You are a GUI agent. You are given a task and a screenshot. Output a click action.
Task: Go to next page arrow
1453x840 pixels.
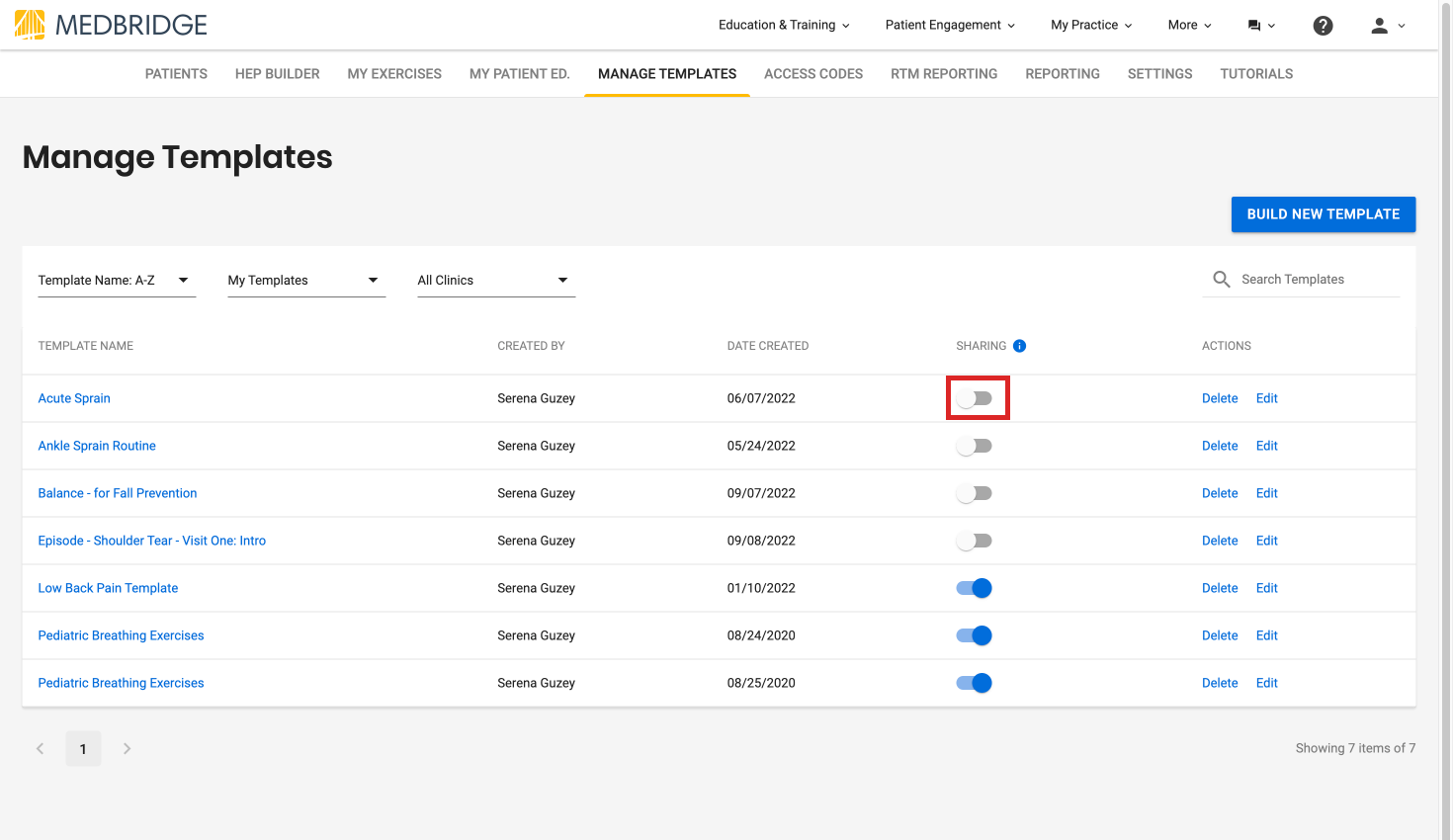tap(127, 749)
